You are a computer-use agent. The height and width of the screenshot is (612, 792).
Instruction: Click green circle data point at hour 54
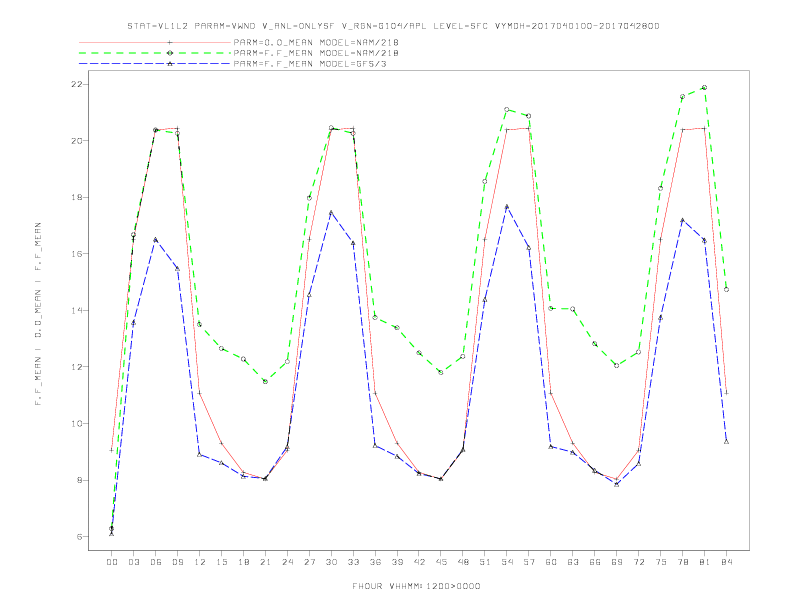point(507,109)
